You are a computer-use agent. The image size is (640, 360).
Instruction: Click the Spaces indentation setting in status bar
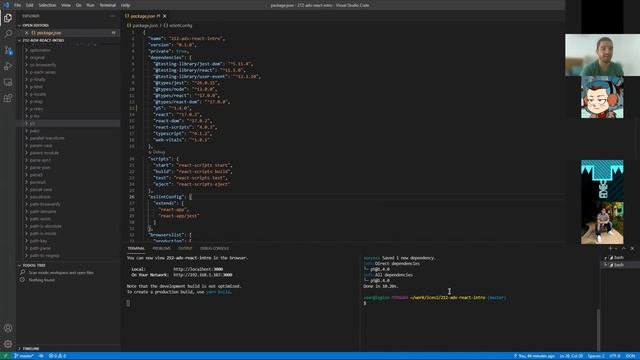pyautogui.click(x=596, y=356)
